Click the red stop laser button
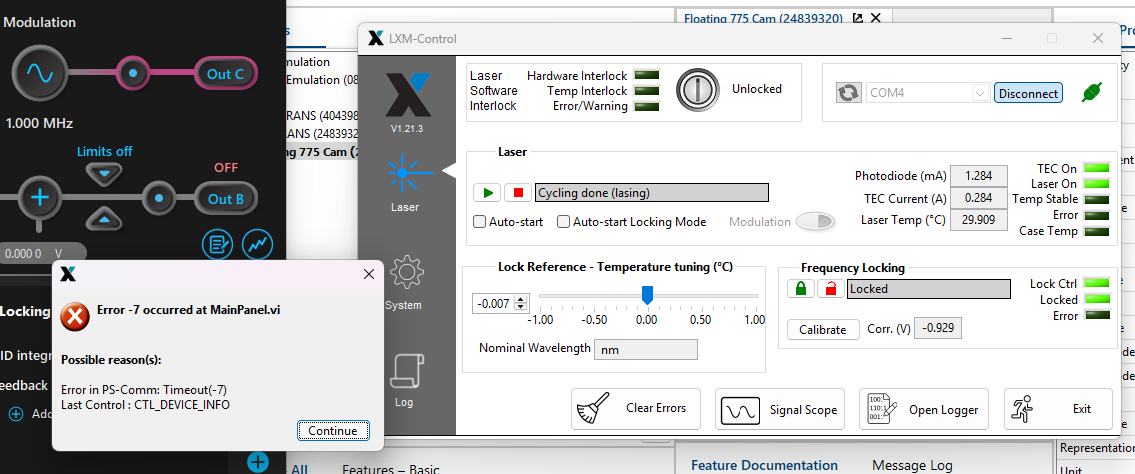This screenshot has height=474, width=1135. coord(518,192)
